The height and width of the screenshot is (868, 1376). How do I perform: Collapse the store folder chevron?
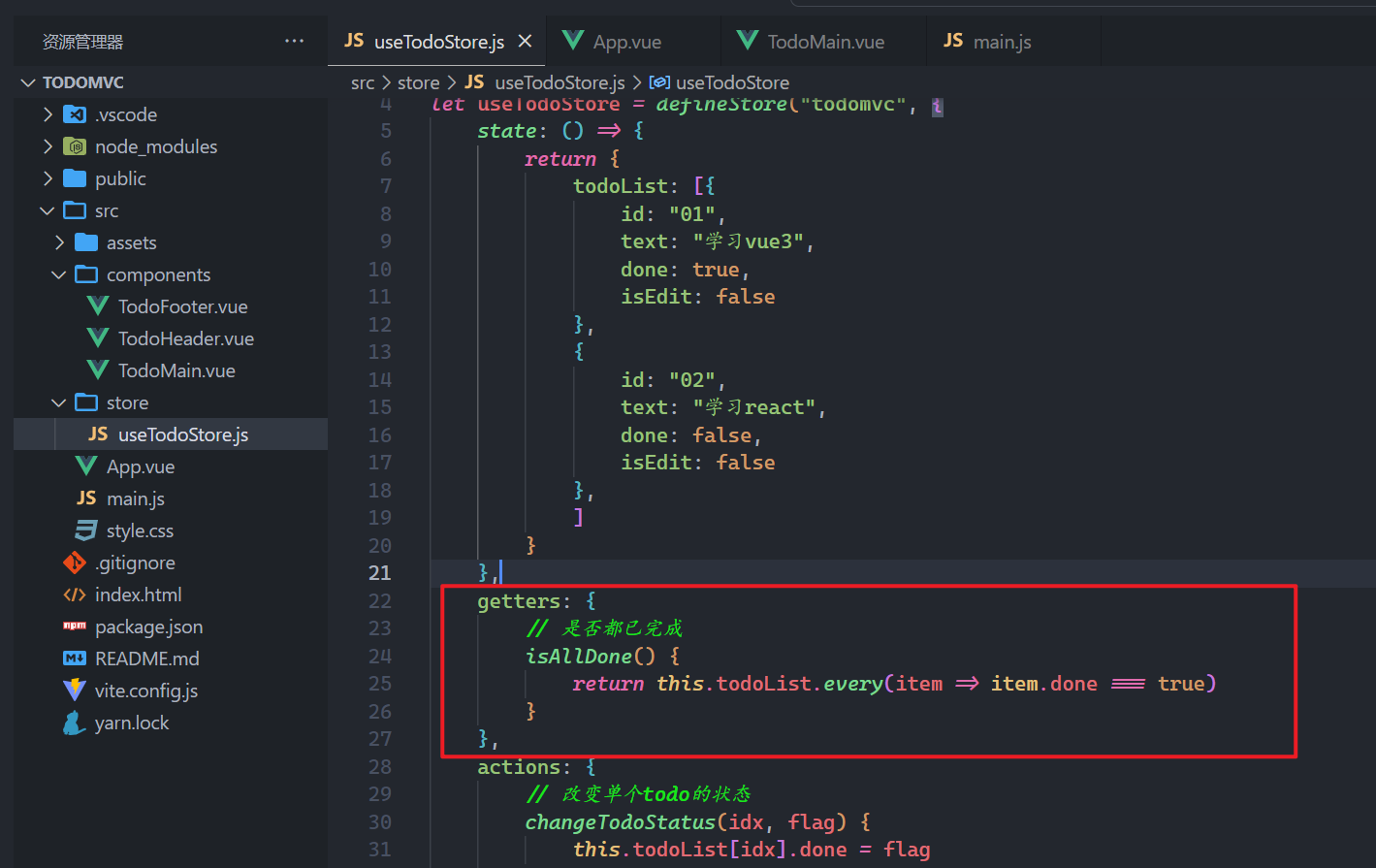pyautogui.click(x=59, y=402)
